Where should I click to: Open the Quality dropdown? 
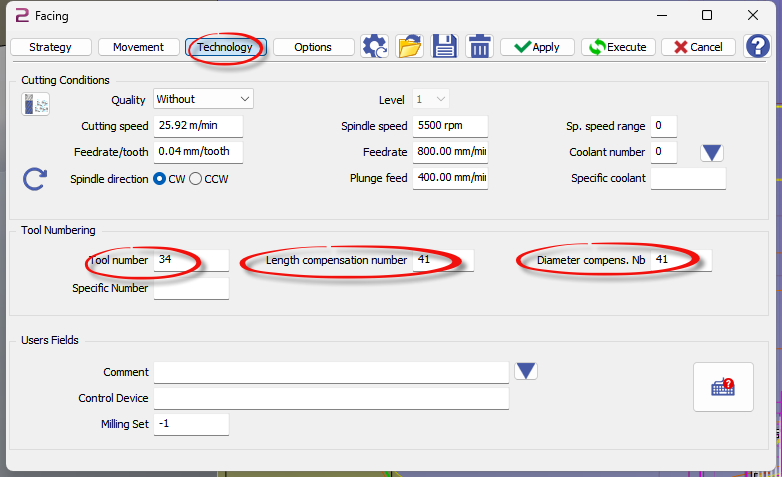coord(203,99)
